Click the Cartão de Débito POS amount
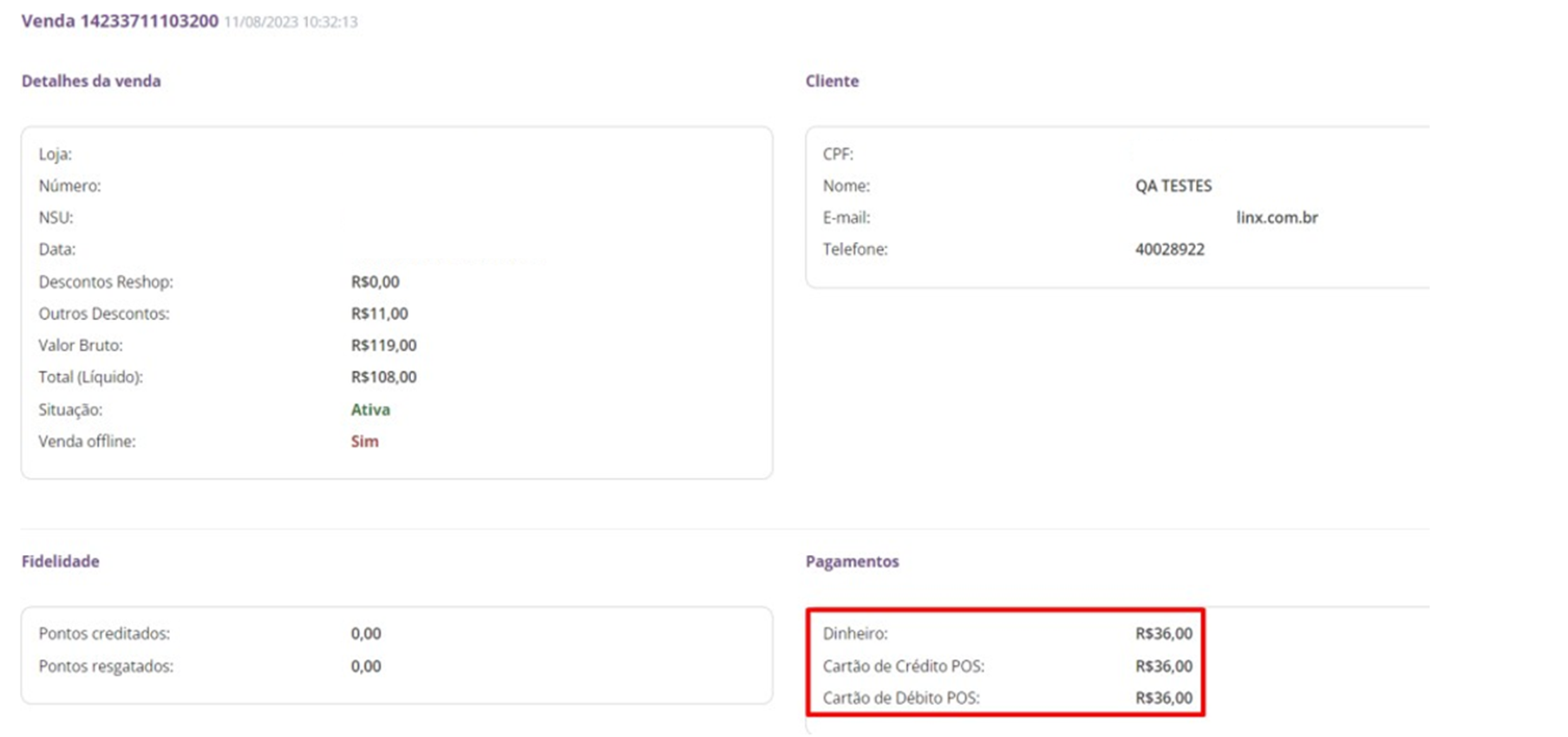 click(x=1163, y=698)
